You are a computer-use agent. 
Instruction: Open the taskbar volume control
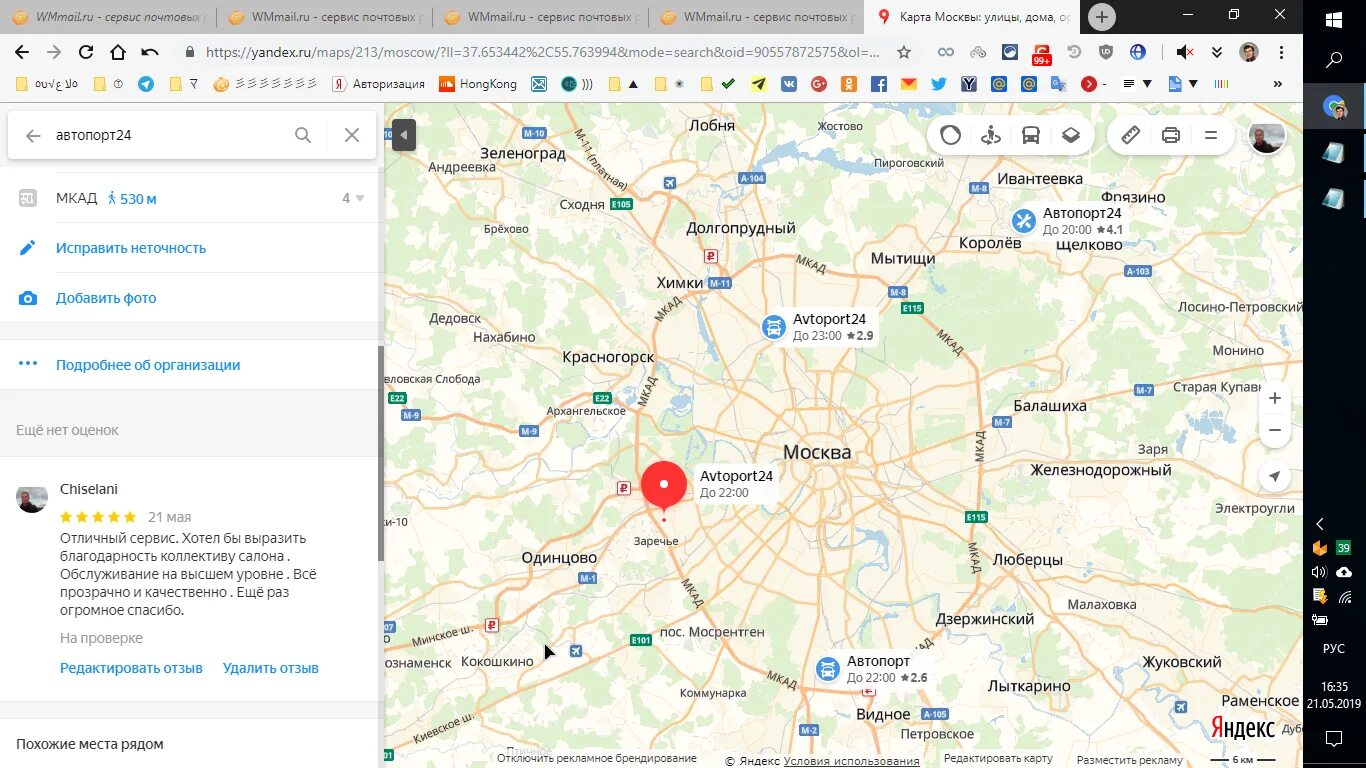click(x=1319, y=572)
